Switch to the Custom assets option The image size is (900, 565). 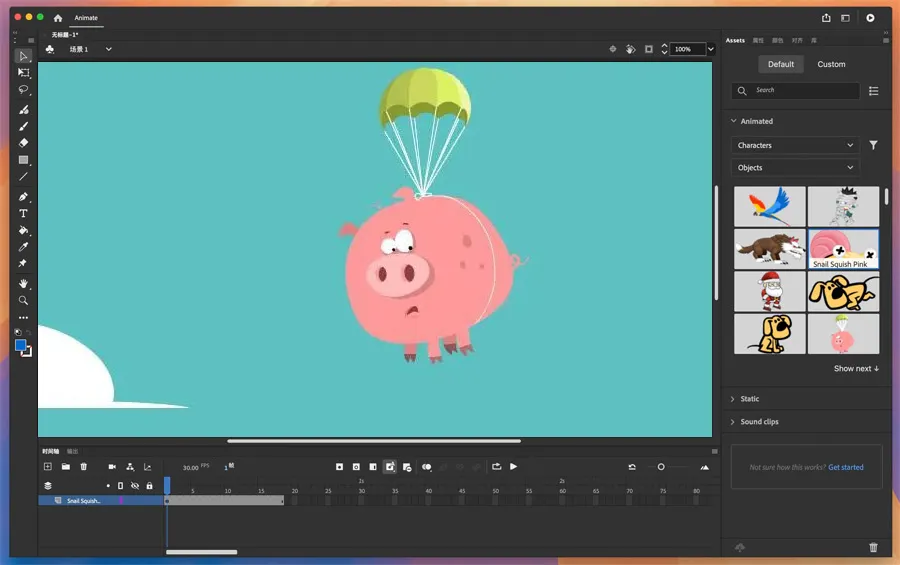coord(831,64)
